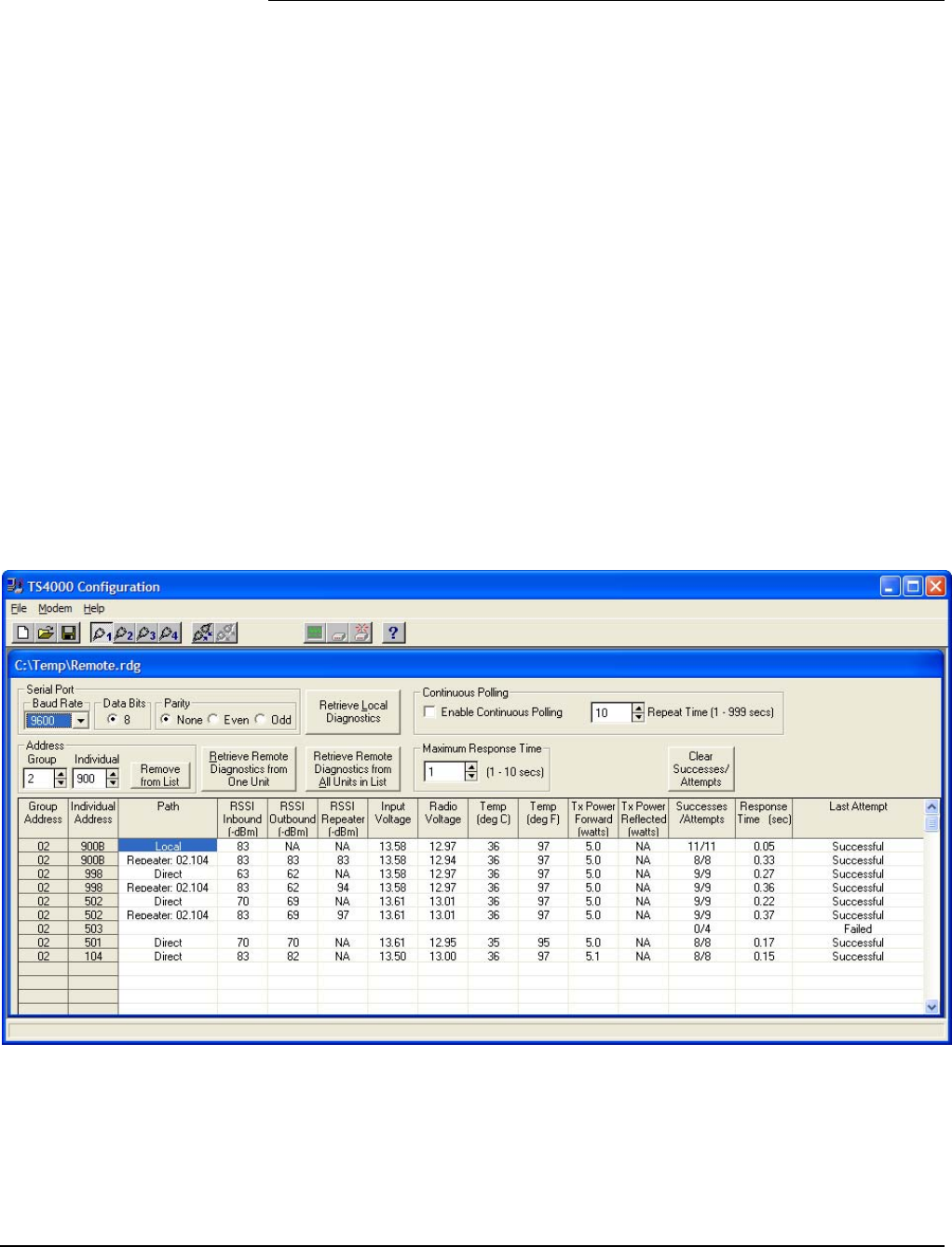This screenshot has width=952, height=1247.
Task: Click the Failed status cell
Action: click(858, 928)
